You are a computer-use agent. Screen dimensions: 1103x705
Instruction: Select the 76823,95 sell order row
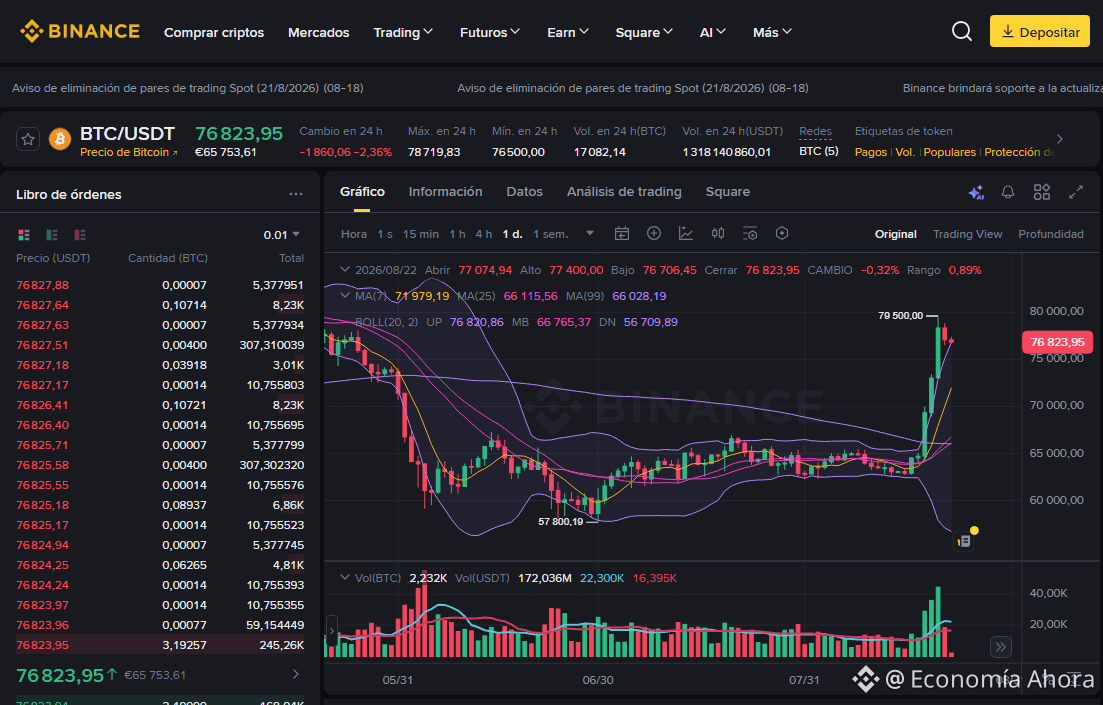click(x=160, y=644)
